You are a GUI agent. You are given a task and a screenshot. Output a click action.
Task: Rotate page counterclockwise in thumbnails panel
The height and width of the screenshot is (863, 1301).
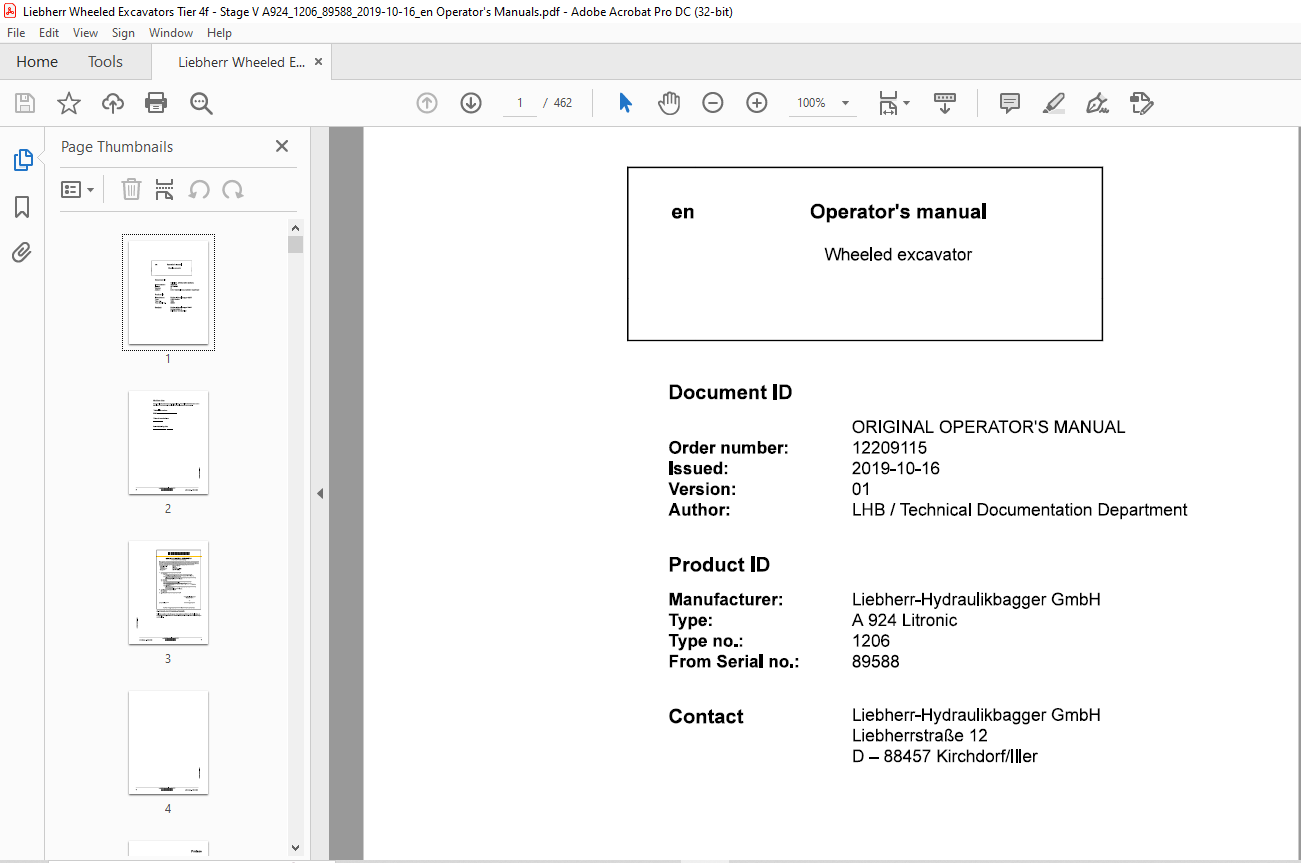[x=199, y=189]
